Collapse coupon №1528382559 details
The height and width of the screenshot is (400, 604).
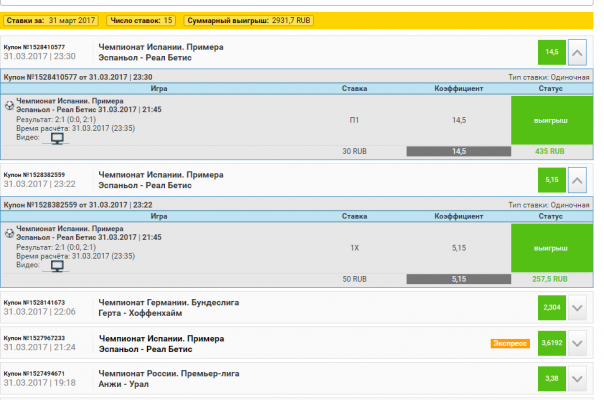577,180
